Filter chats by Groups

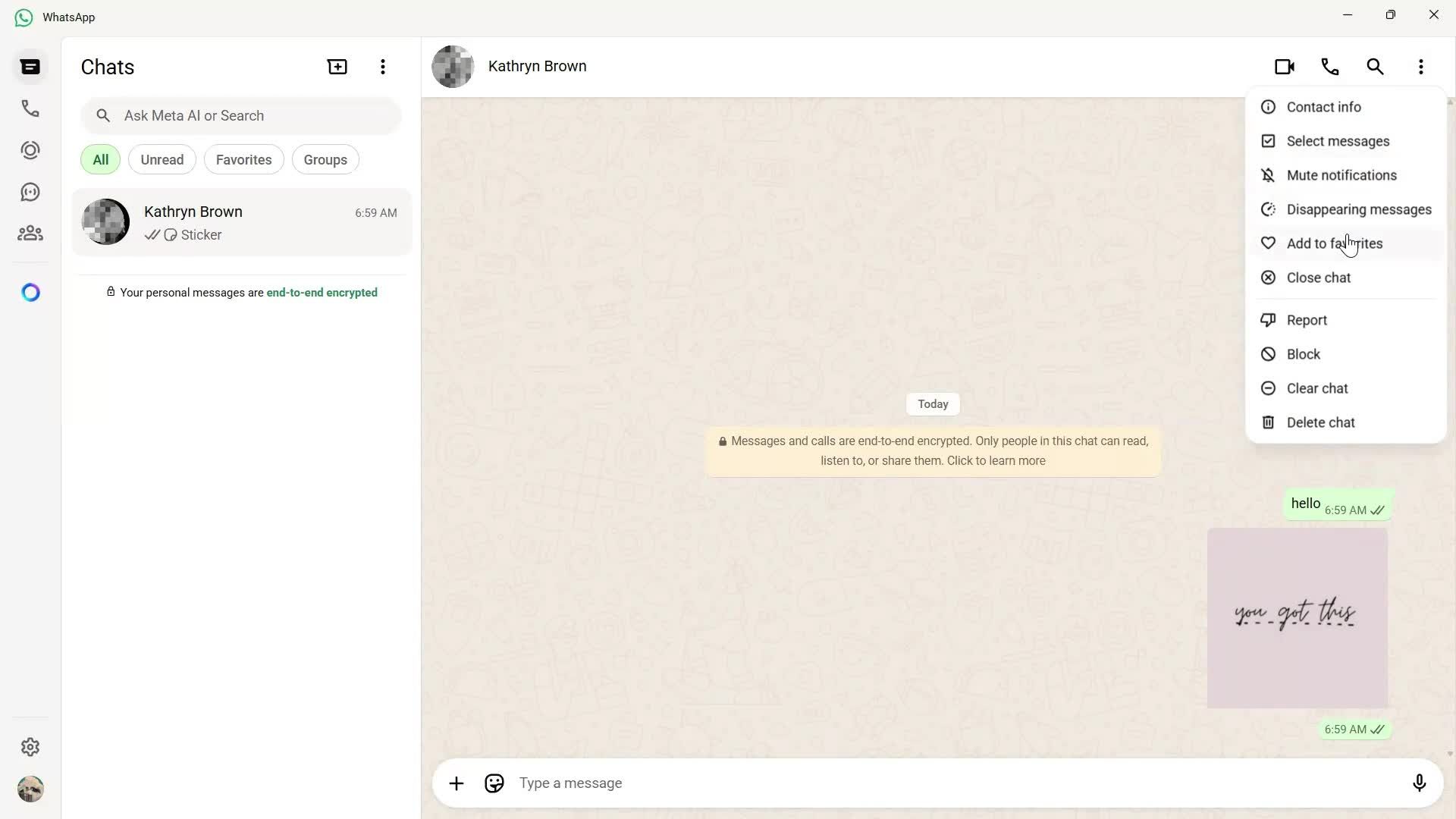(325, 159)
